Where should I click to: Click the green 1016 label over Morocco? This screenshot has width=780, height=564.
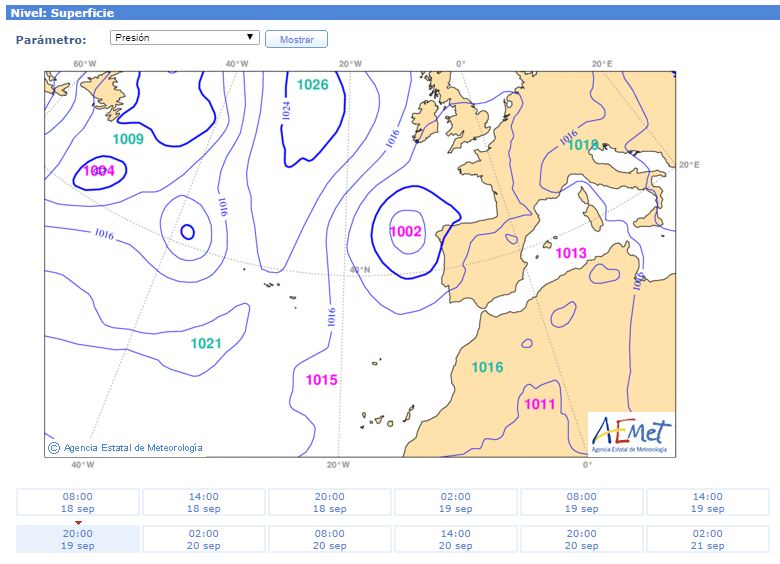point(488,367)
